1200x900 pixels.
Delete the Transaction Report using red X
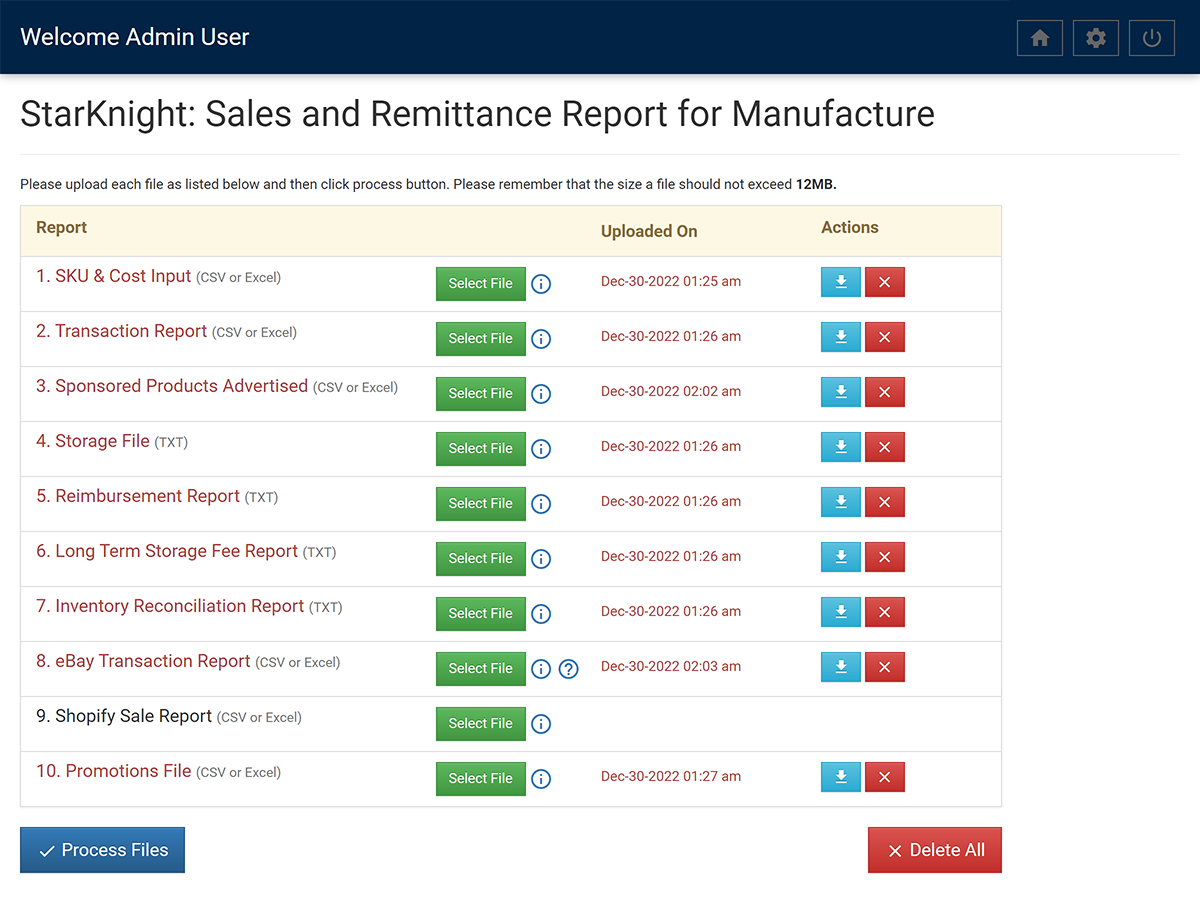click(x=884, y=337)
